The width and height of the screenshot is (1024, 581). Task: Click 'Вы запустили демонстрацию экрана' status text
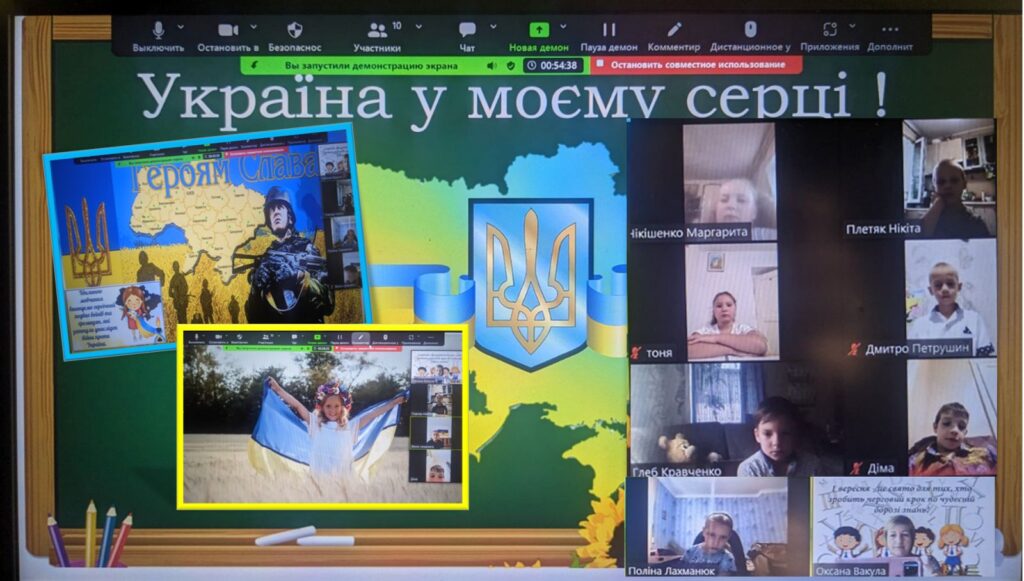click(x=371, y=65)
